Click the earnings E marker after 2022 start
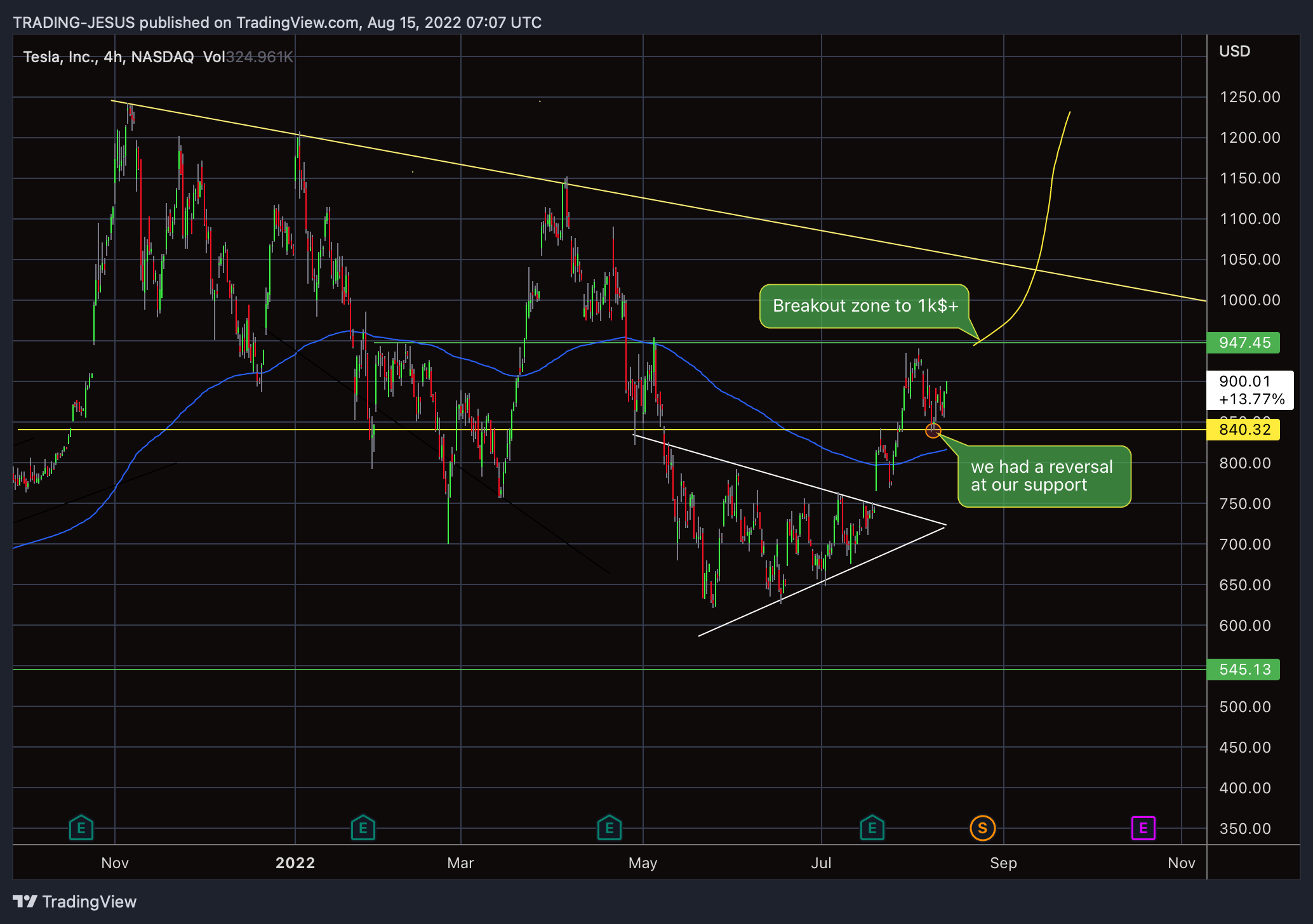This screenshot has width=1313, height=924. click(x=363, y=828)
